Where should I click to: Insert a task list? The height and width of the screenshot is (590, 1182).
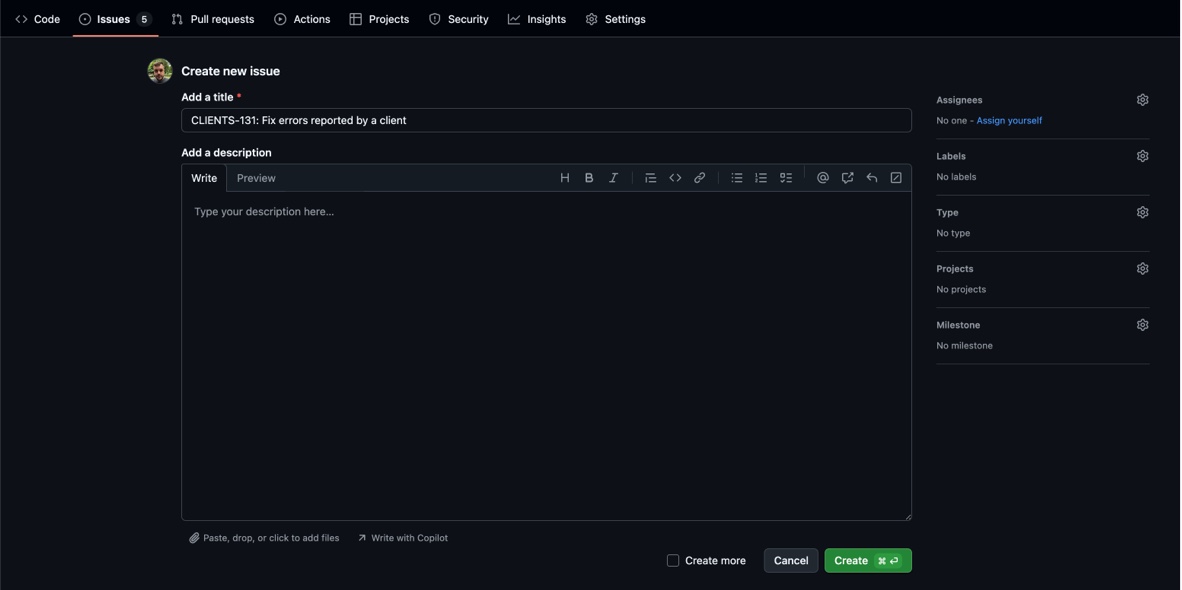tap(786, 178)
